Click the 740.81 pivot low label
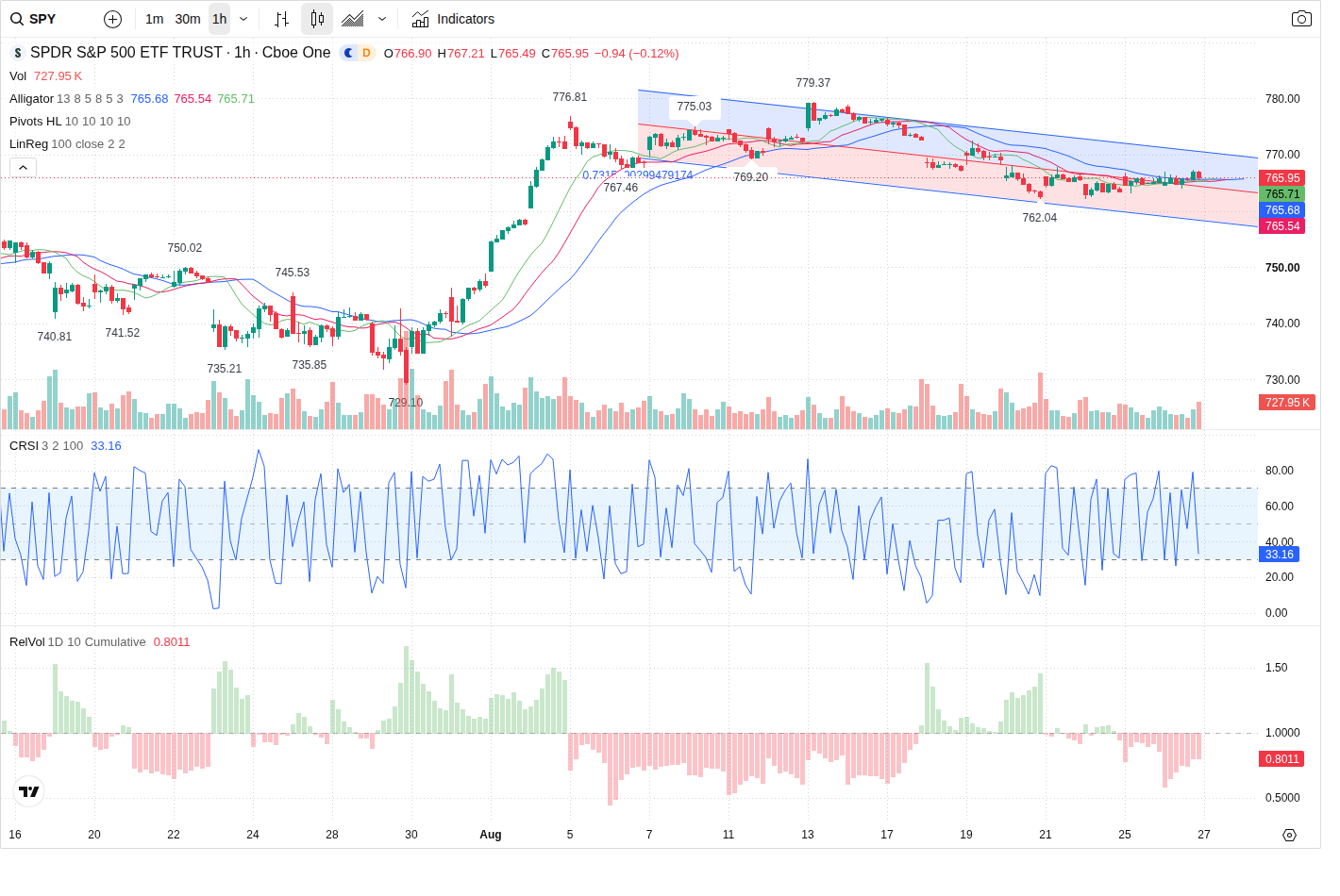The height and width of the screenshot is (896, 1340). [x=55, y=337]
